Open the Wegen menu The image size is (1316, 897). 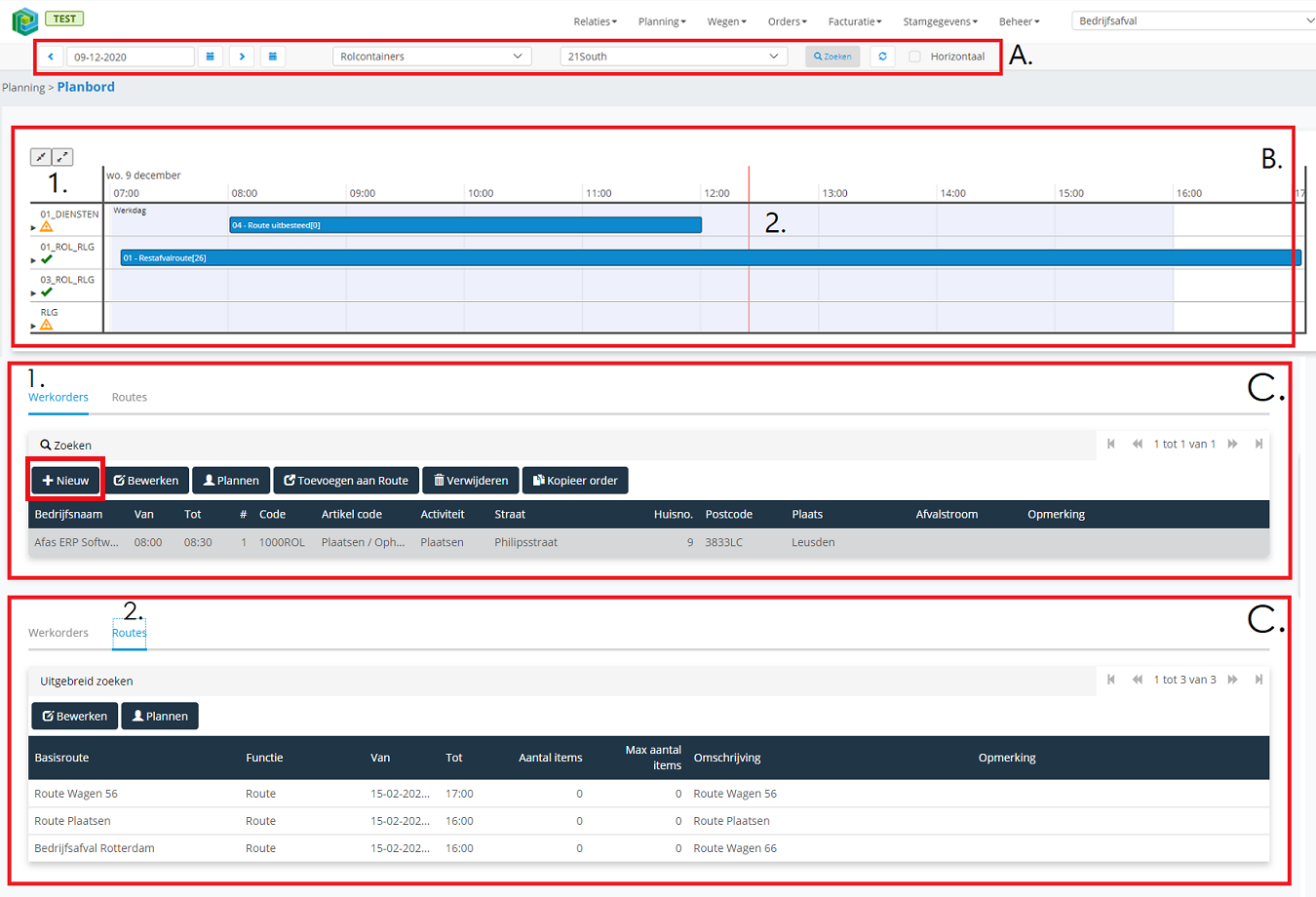[x=726, y=21]
